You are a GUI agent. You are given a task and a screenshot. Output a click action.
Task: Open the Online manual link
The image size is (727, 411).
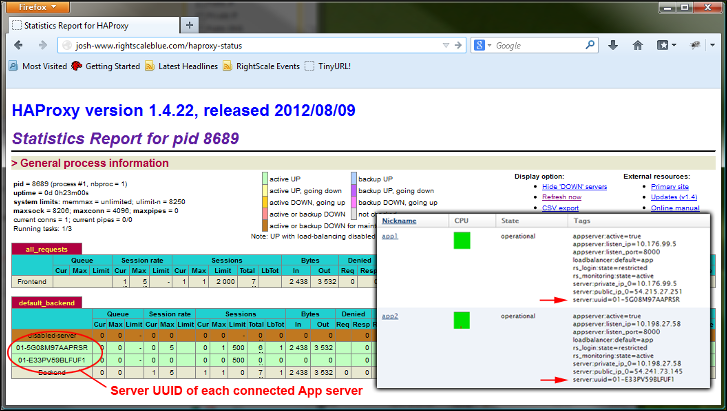(x=675, y=208)
